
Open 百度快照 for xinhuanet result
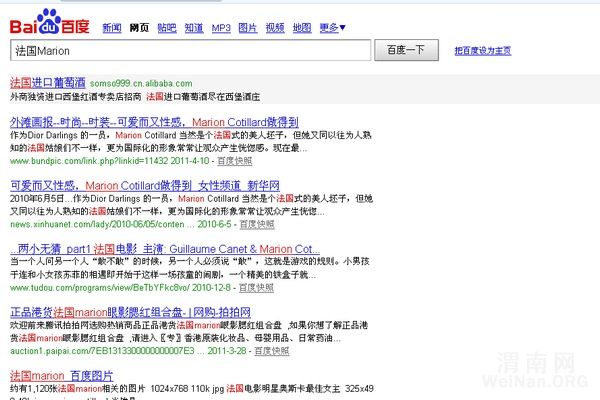[257, 224]
